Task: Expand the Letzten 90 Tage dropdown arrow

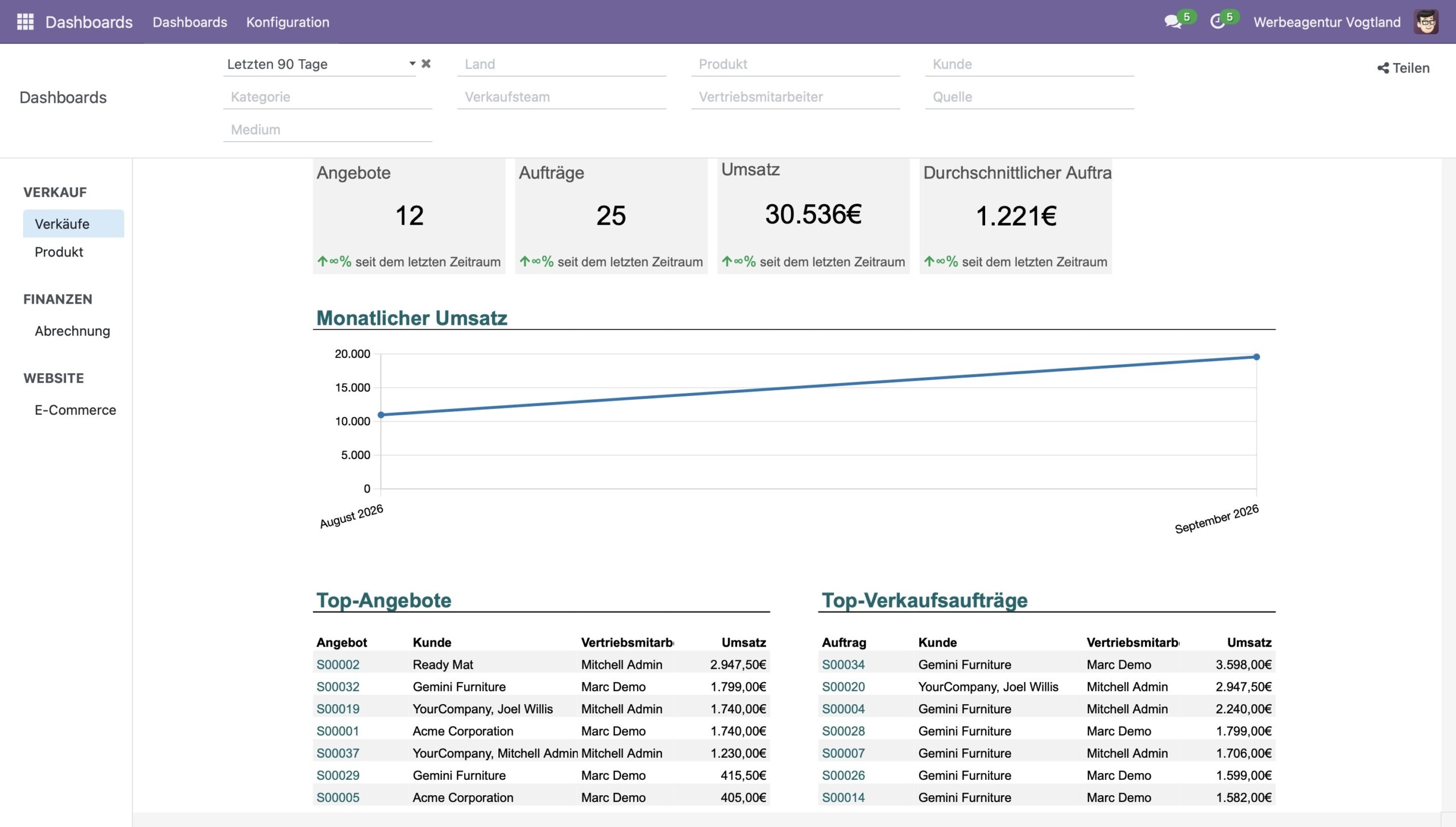Action: tap(412, 64)
